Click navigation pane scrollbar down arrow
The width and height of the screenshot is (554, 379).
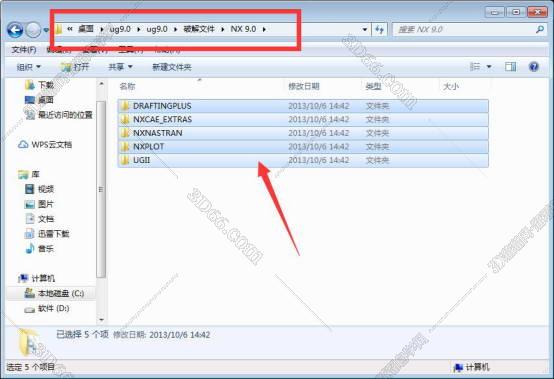[101, 320]
